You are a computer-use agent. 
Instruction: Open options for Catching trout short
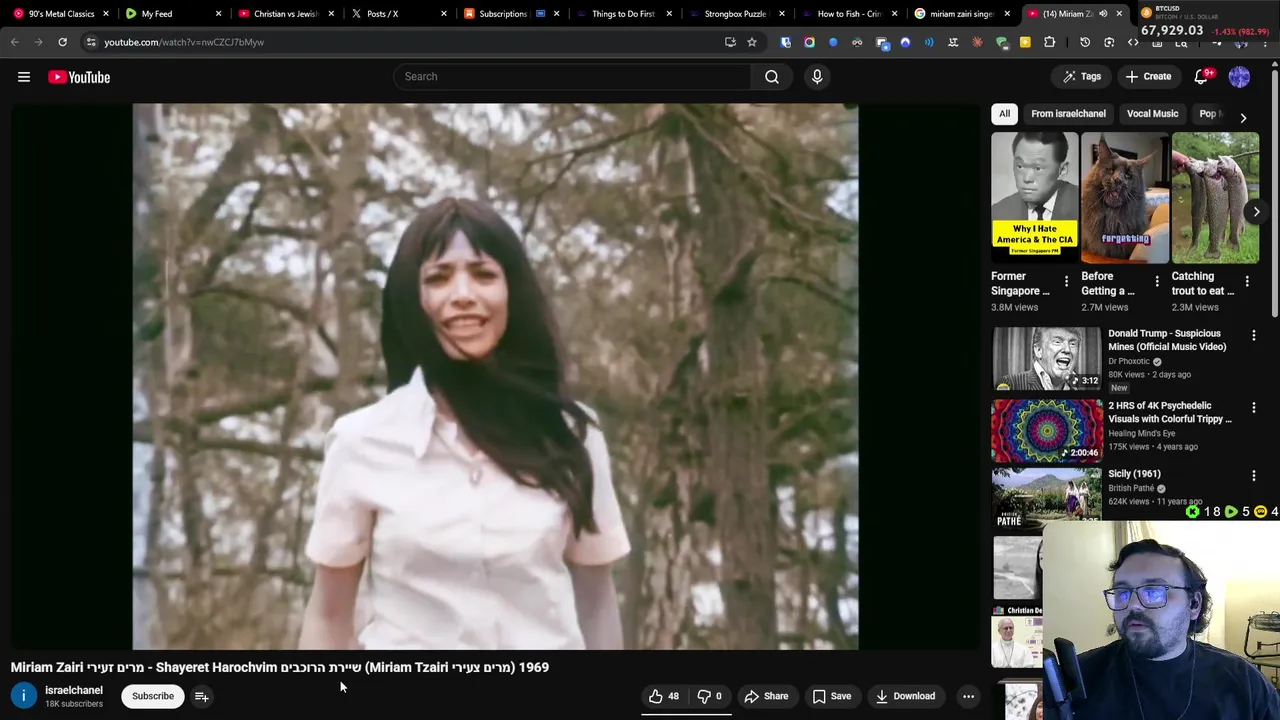(1247, 282)
